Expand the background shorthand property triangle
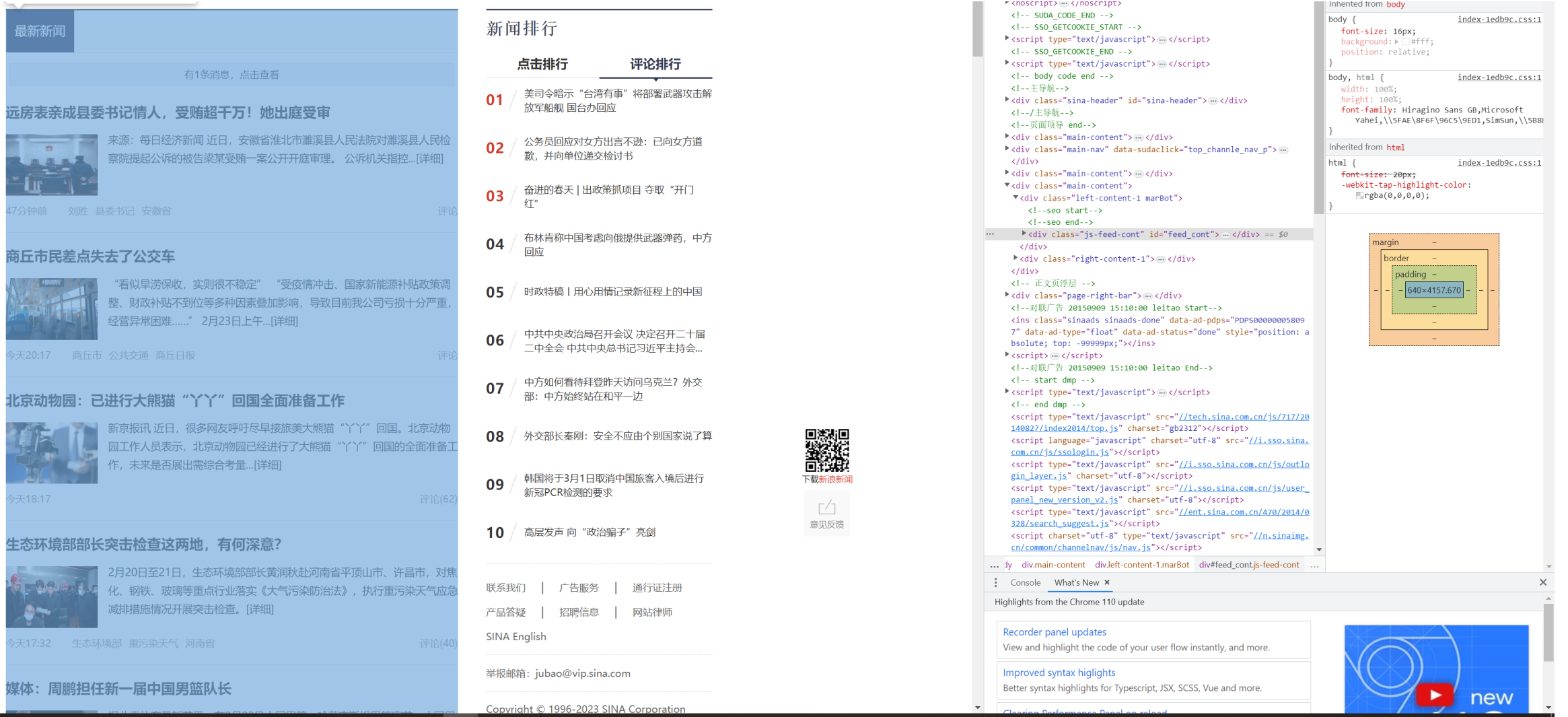1568x717 pixels. point(1396,42)
